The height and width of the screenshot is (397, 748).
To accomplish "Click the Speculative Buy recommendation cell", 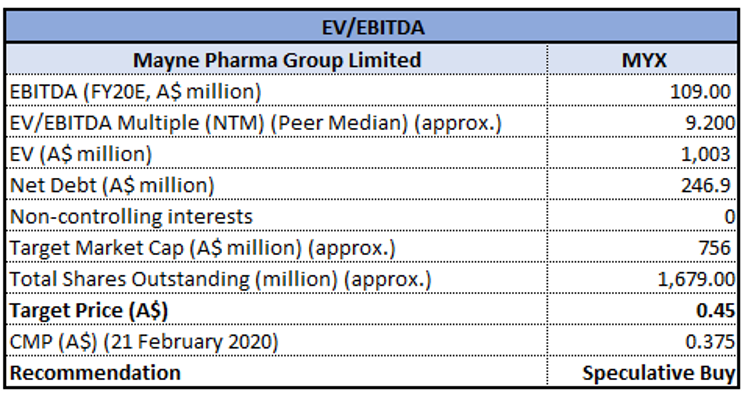I will [x=643, y=371].
